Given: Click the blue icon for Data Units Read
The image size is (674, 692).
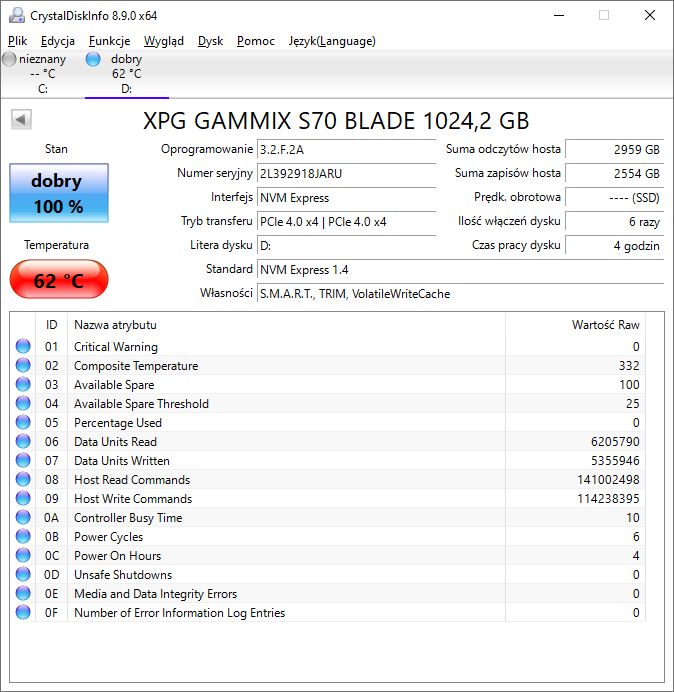Looking at the screenshot, I should [x=23, y=441].
